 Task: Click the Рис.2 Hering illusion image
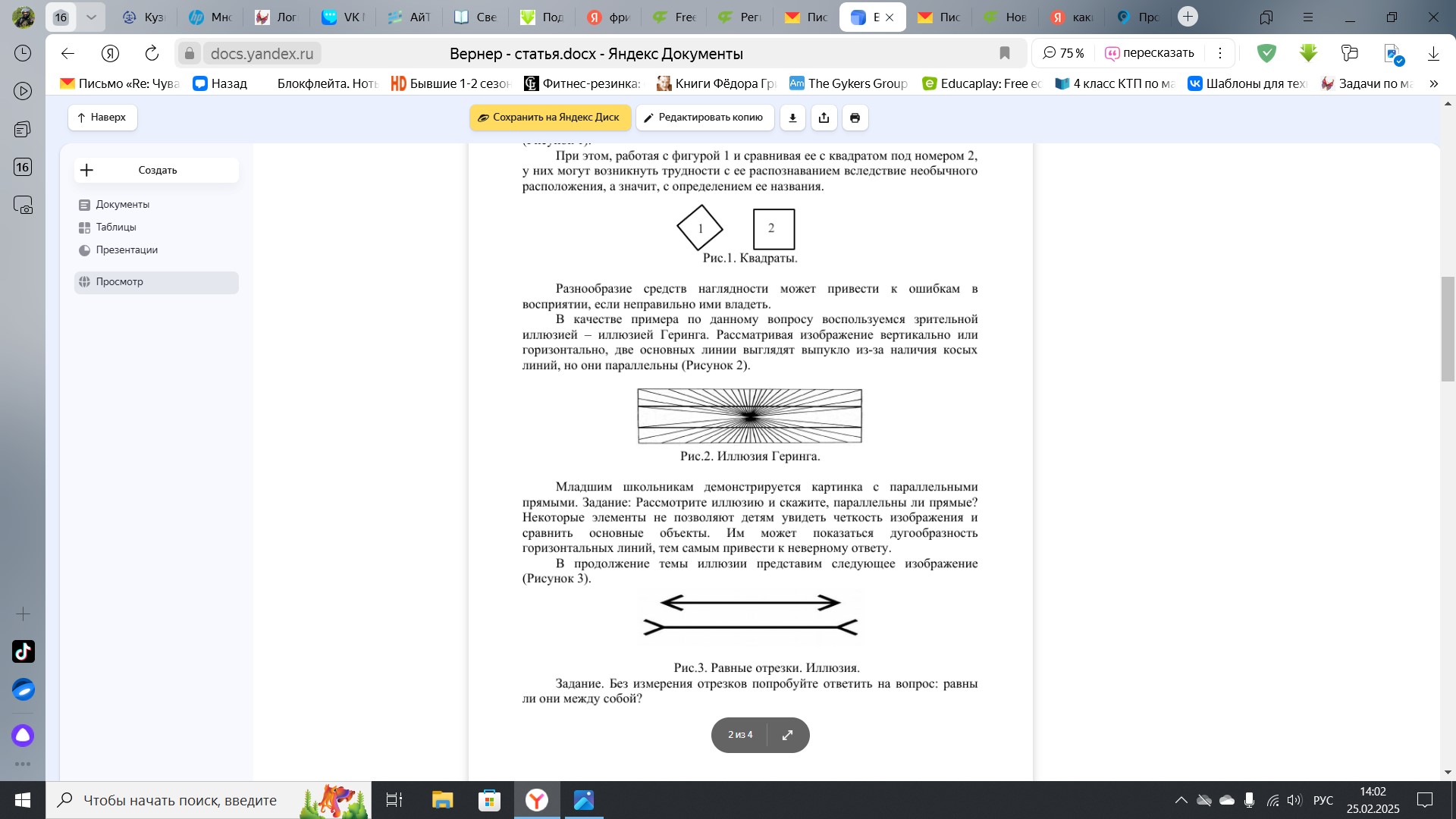coord(749,416)
